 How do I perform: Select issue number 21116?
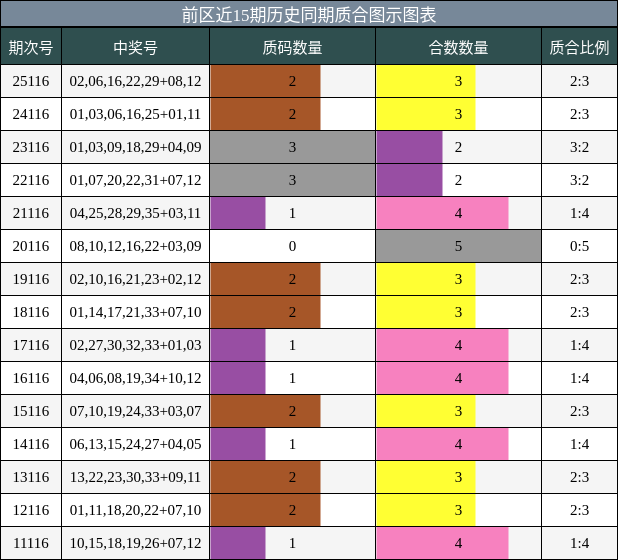click(x=31, y=213)
